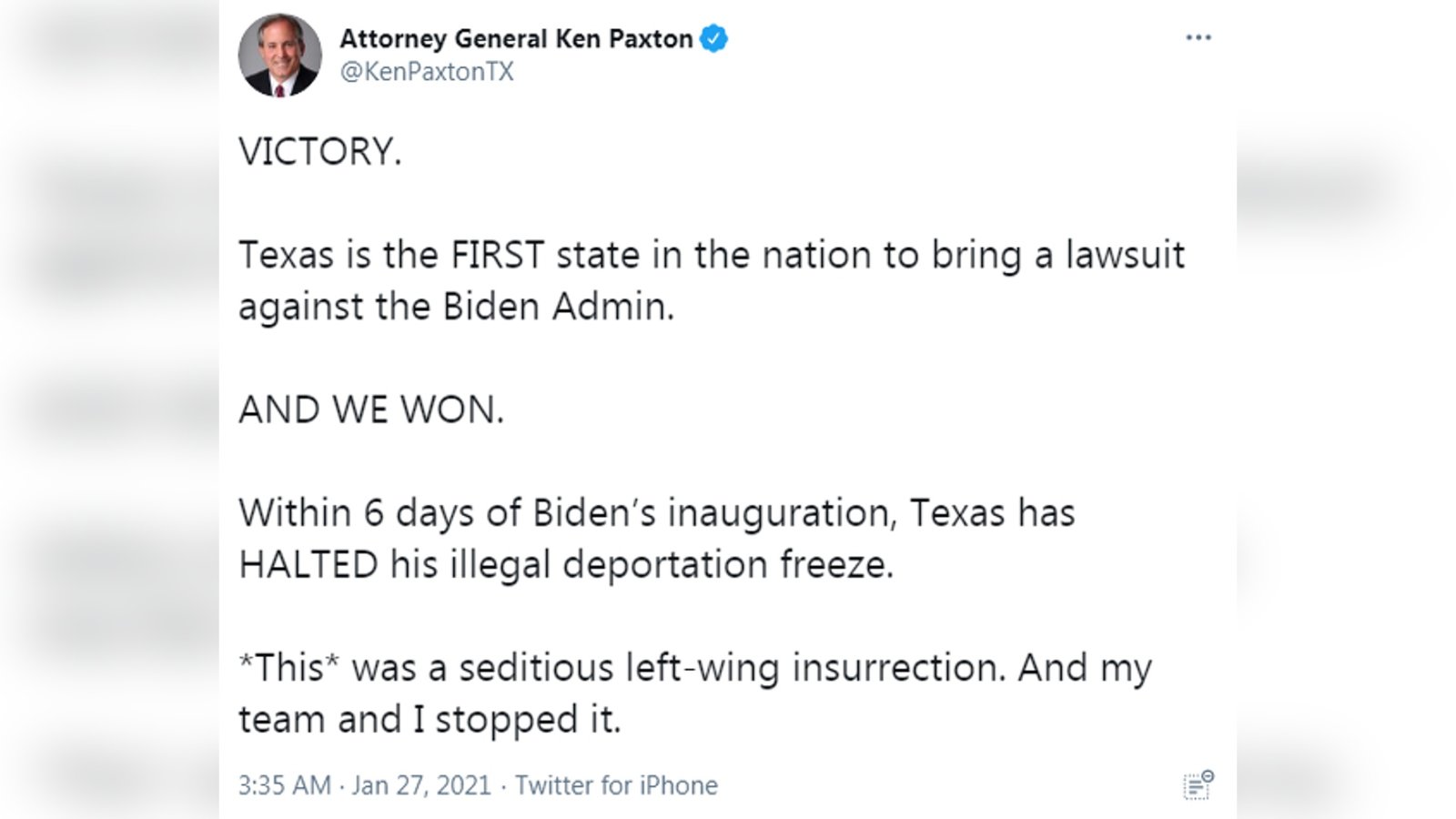This screenshot has width=1456, height=819.
Task: Click the line beginning 'Texas is the FIRST state'
Action: 712,255
